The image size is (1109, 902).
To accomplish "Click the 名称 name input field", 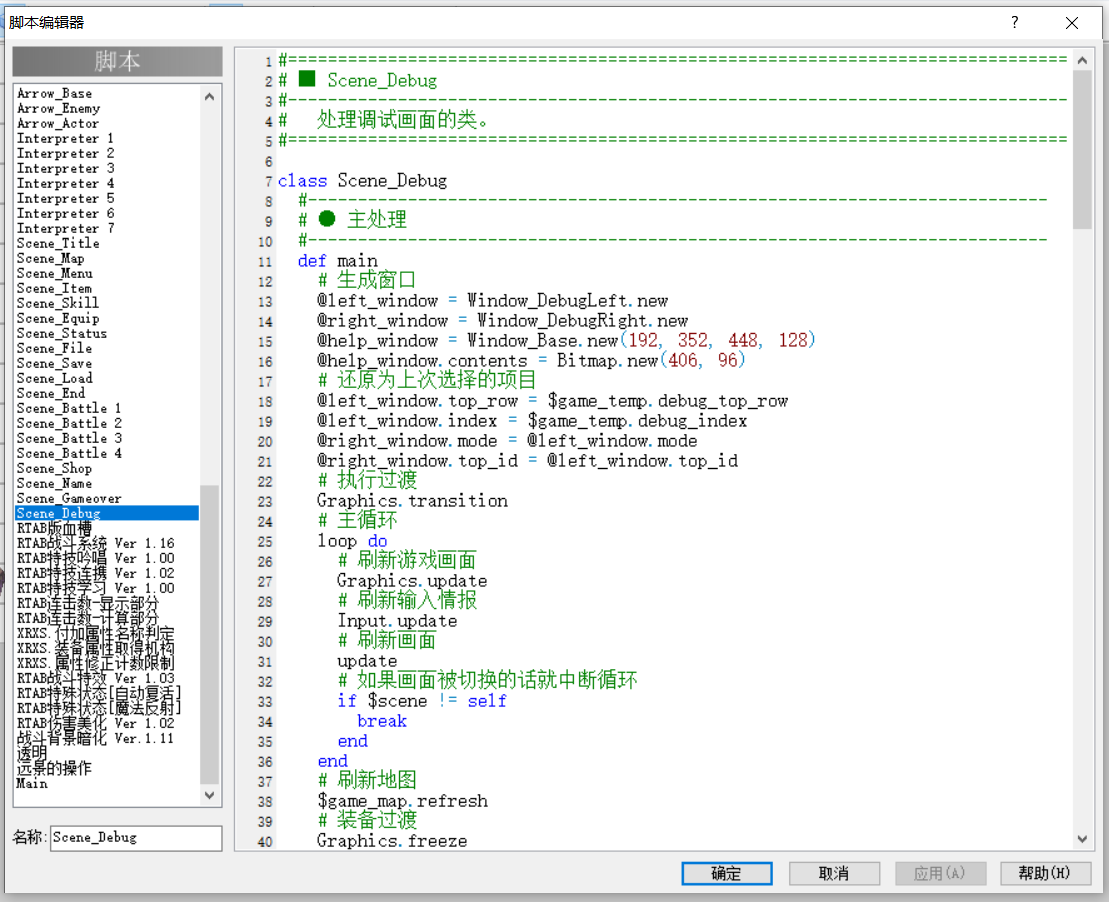I will pos(136,838).
